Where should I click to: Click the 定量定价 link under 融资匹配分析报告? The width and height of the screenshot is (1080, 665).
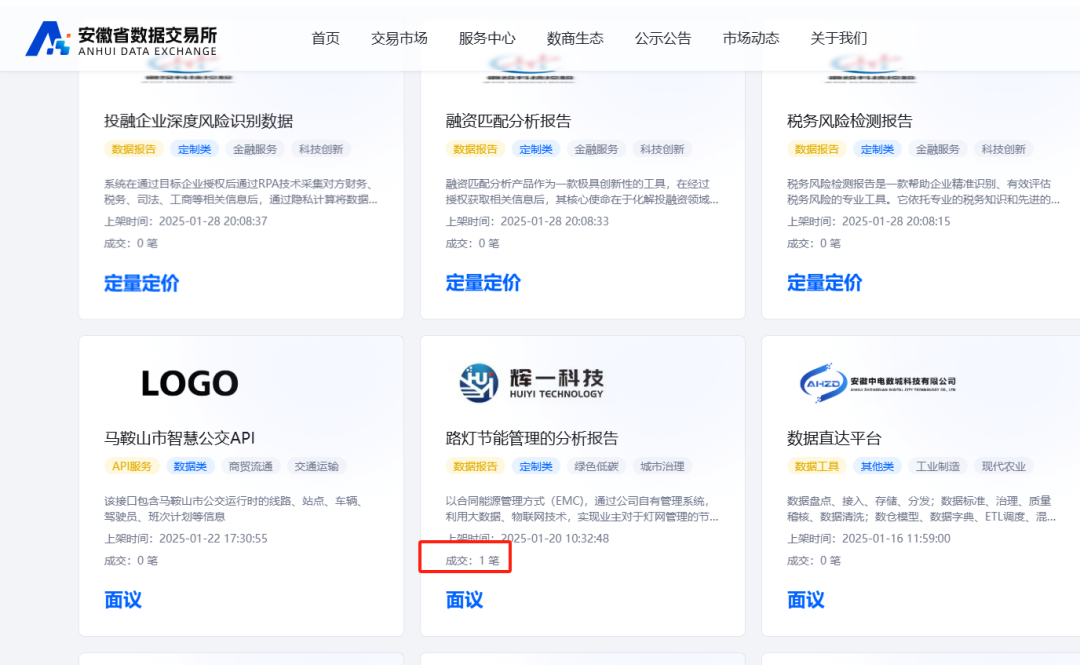tap(482, 283)
